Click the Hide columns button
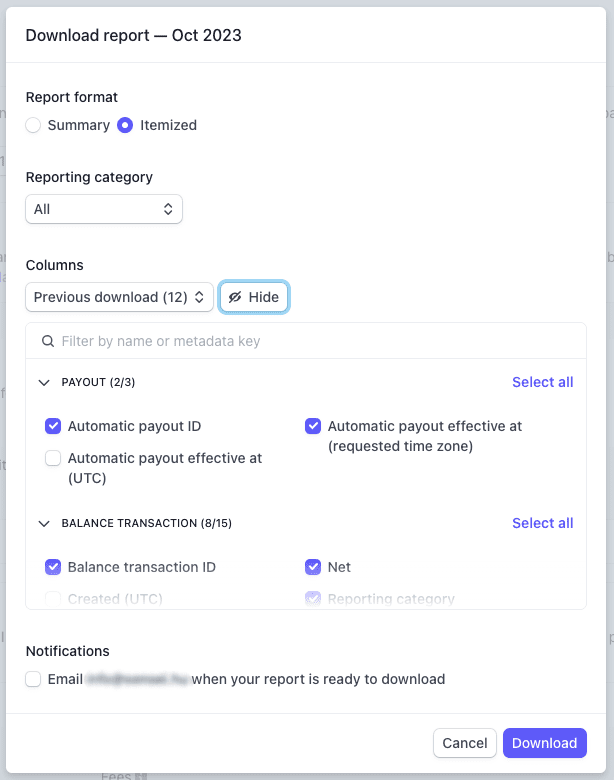Screen dimensions: 614x780 (254, 297)
